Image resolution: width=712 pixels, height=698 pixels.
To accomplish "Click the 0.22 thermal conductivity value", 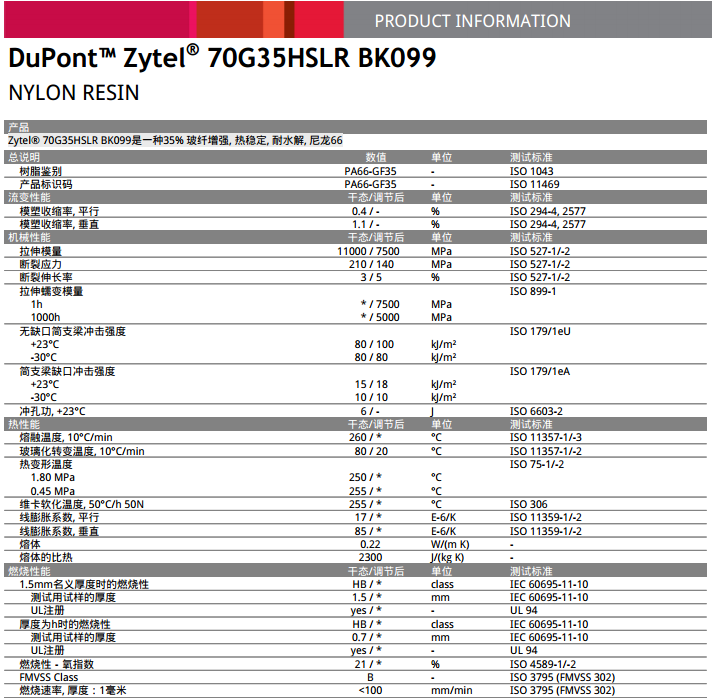I will 370,545.
